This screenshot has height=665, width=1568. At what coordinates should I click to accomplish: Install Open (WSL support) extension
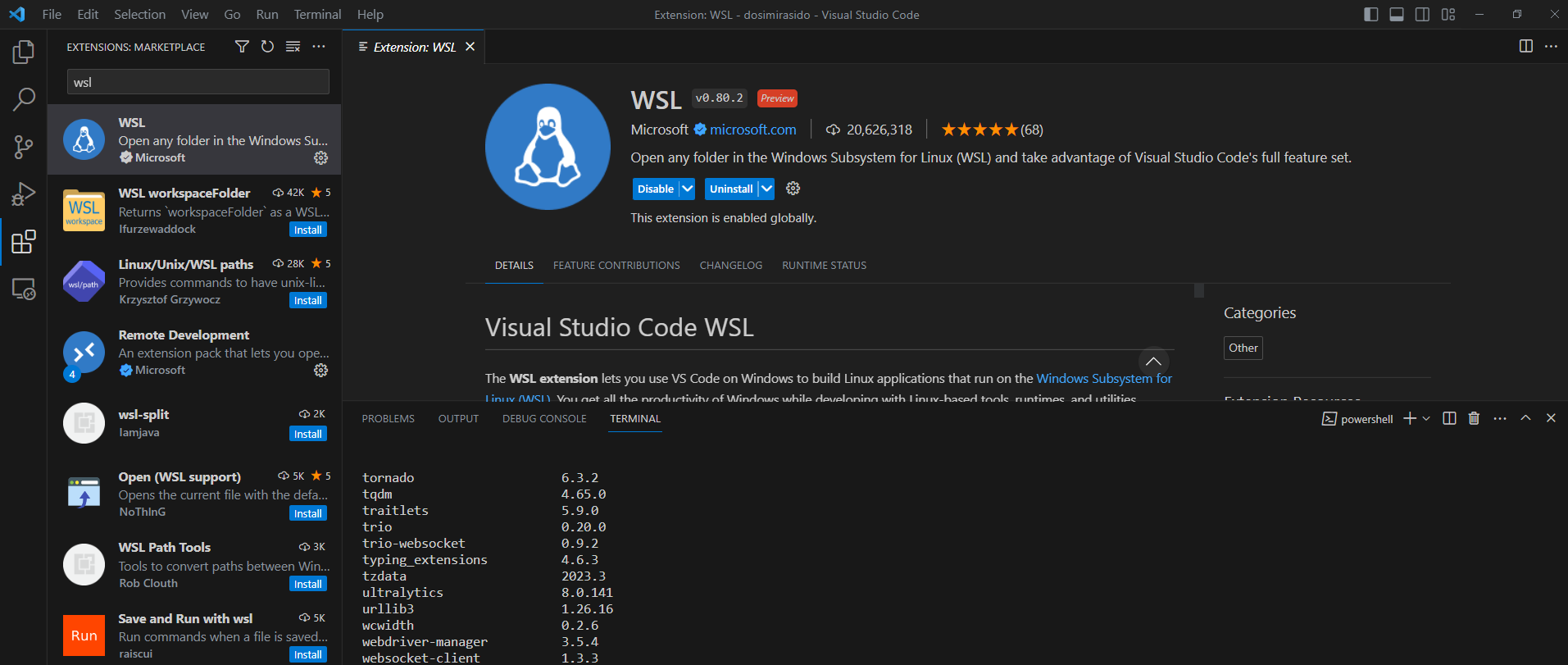pos(308,514)
